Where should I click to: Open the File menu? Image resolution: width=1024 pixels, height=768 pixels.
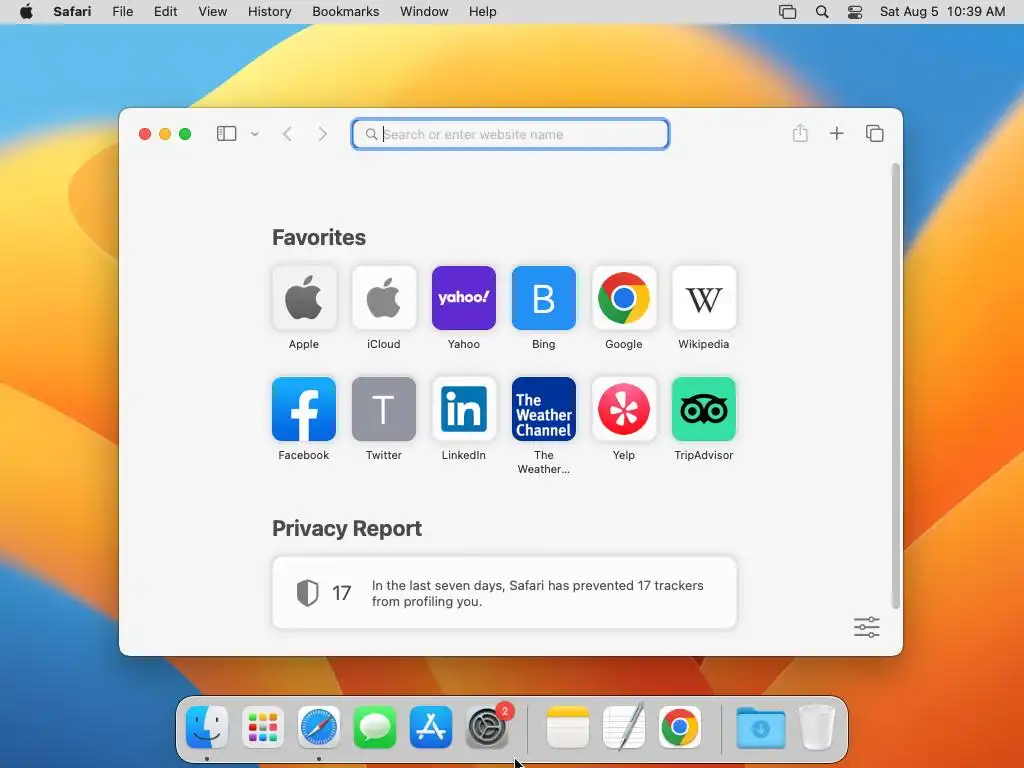(122, 12)
